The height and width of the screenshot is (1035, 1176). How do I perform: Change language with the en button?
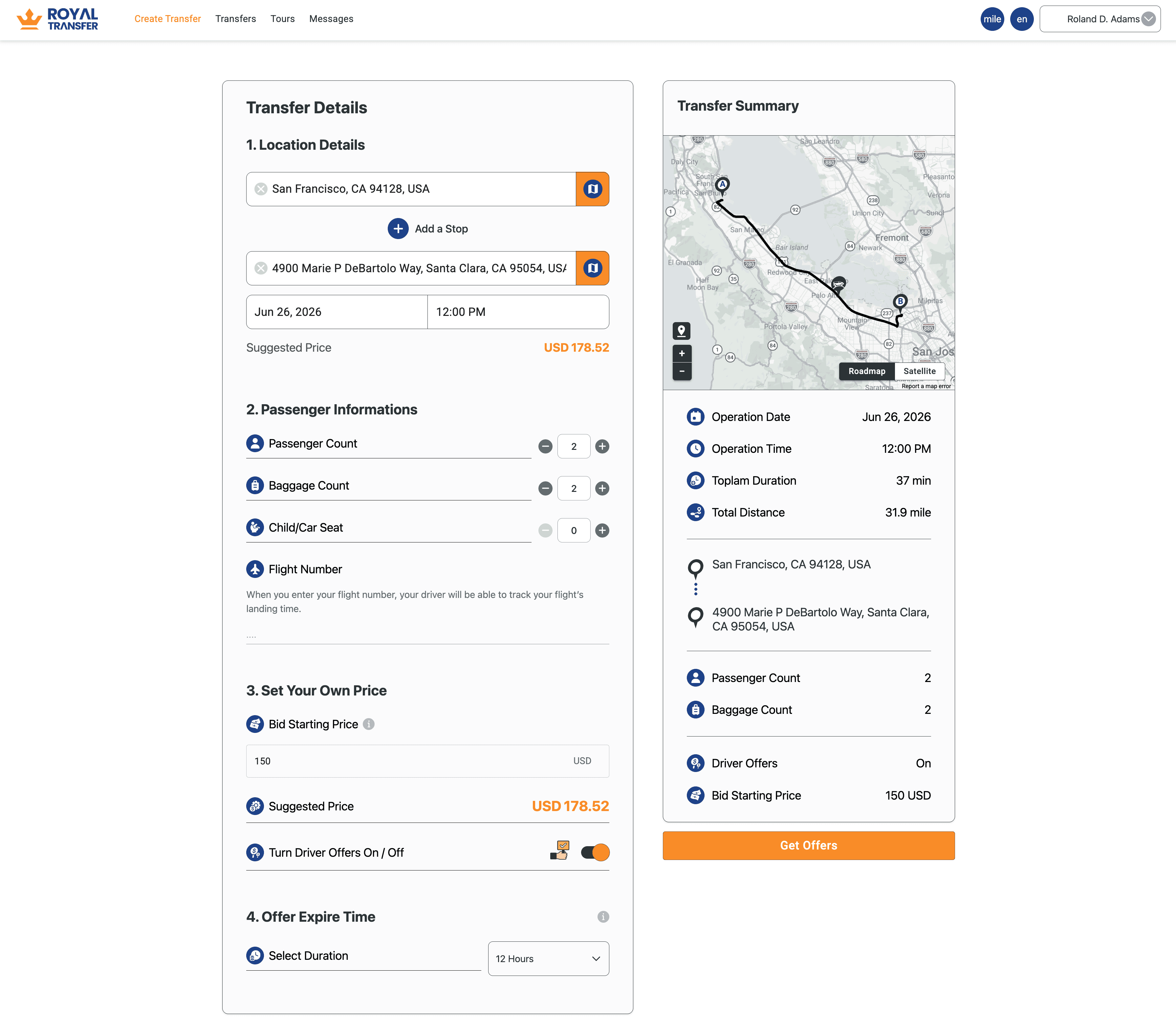click(1022, 19)
